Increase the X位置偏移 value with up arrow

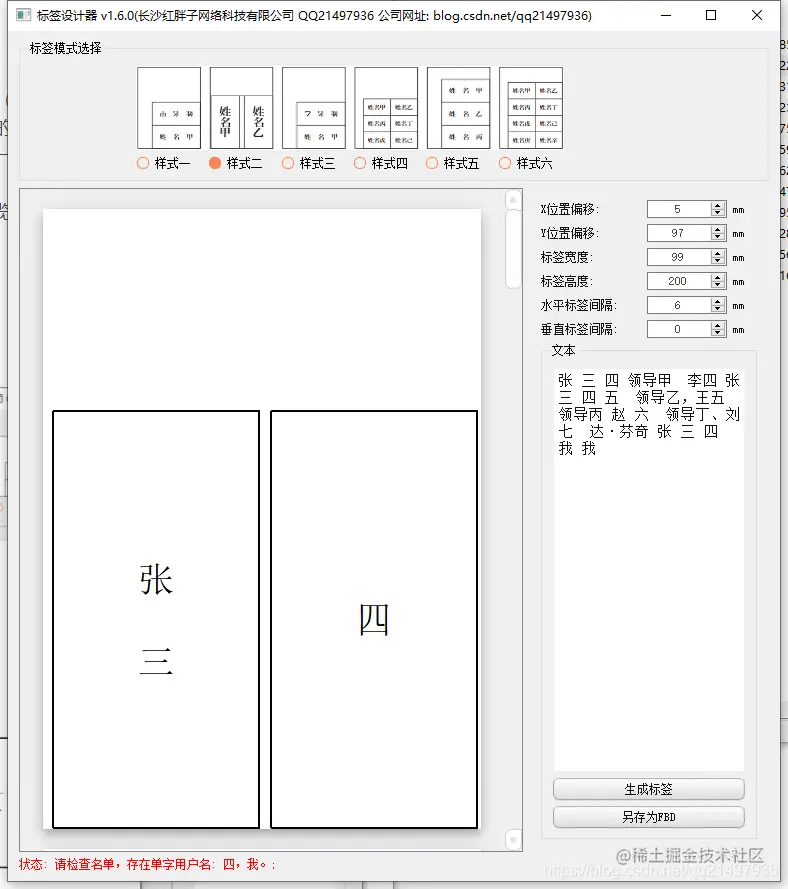(718, 205)
